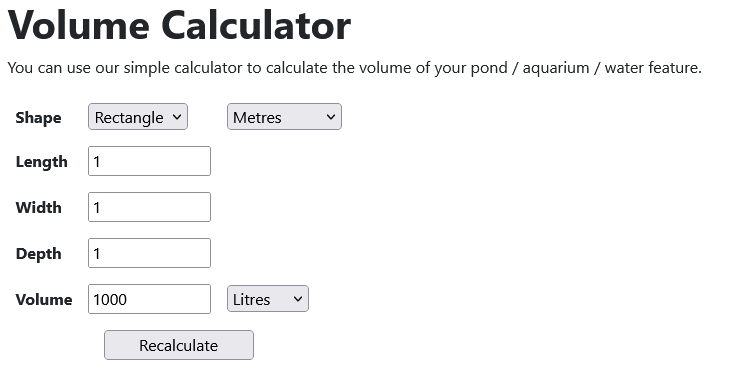The image size is (735, 376).
Task: Click the Volume field showing 1000
Action: pos(150,299)
